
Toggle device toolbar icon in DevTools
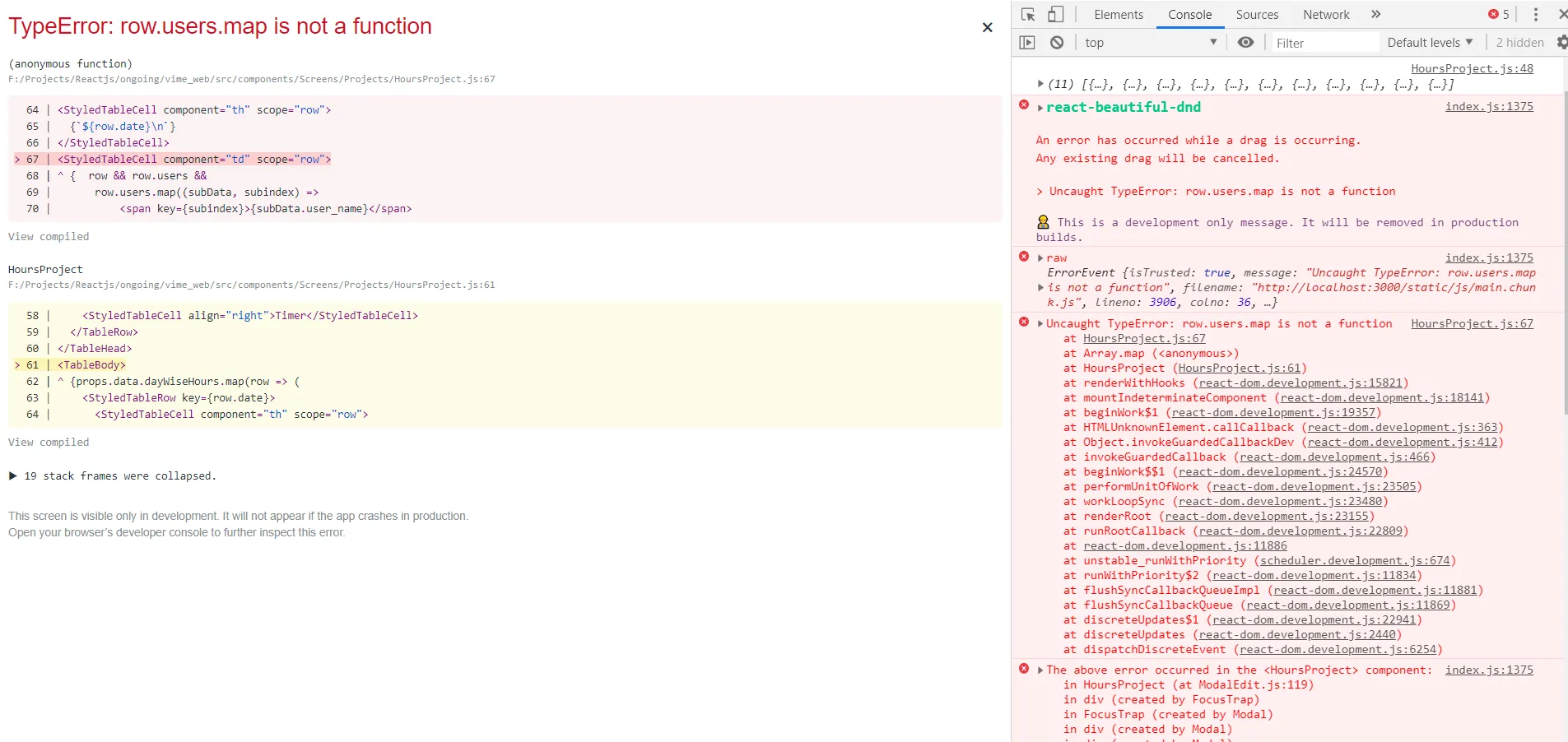tap(1055, 14)
